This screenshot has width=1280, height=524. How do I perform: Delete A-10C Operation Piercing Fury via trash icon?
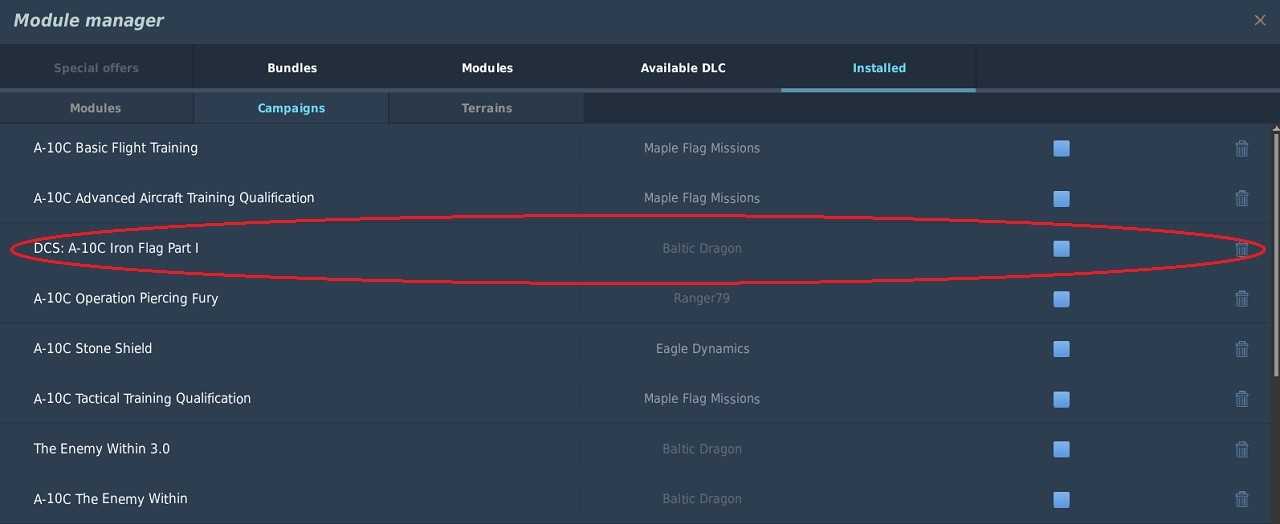(x=1241, y=298)
